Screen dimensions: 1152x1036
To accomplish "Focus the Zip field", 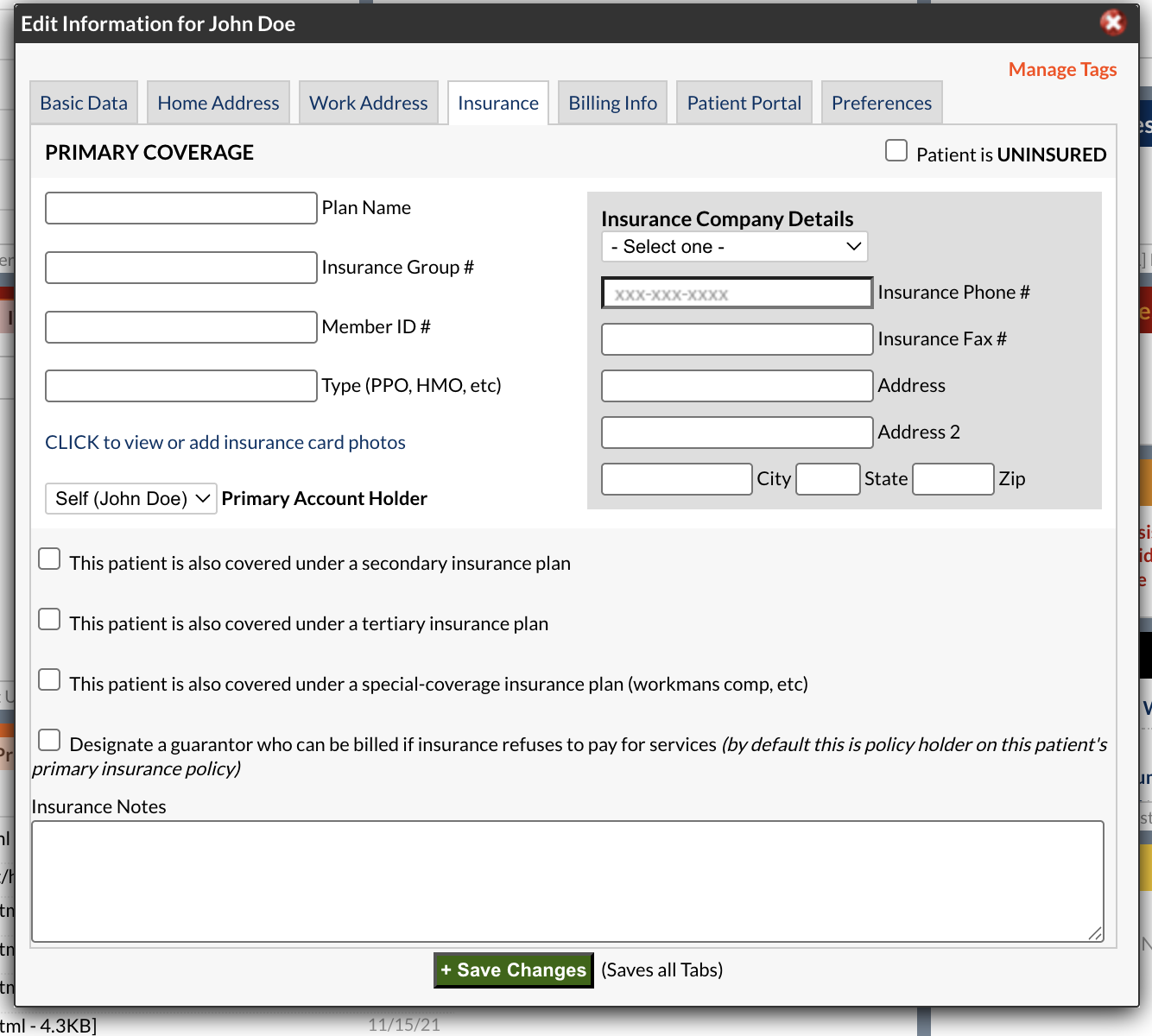I will pos(953,479).
